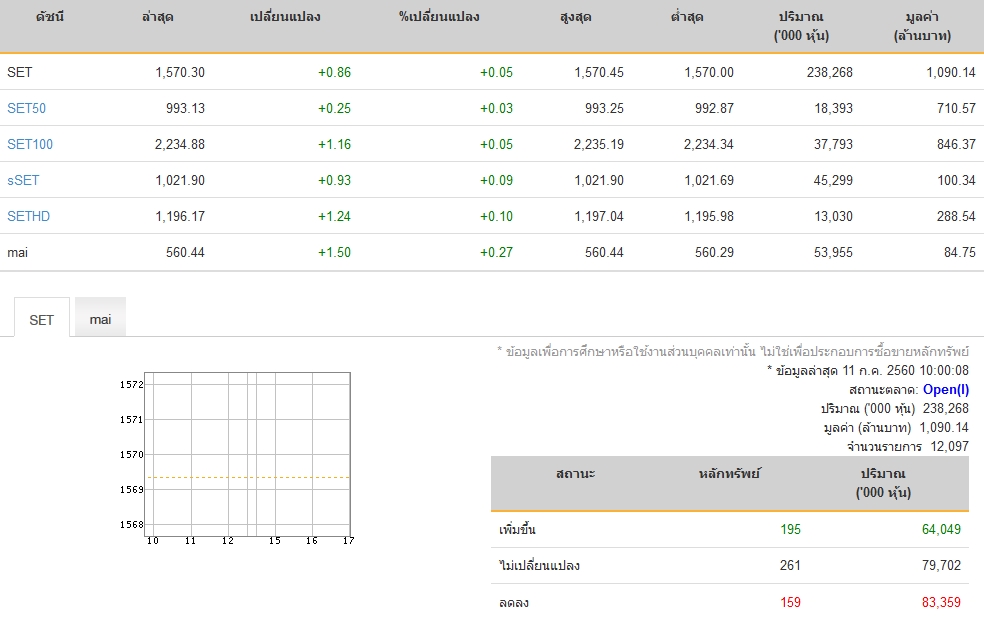Click the ไม่เปลี่ยนแปลง status row label
984x617 pixels.
[x=539, y=566]
